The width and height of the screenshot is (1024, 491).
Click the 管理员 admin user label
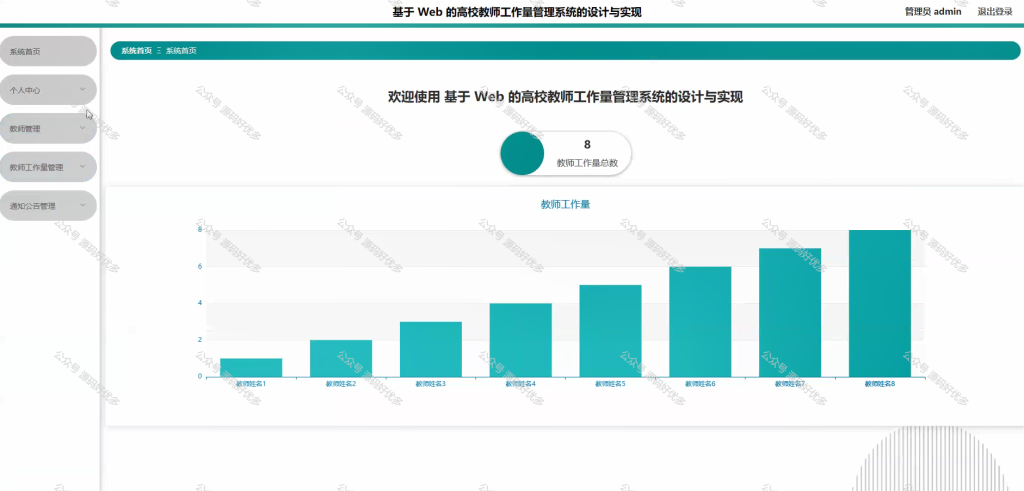click(x=933, y=12)
